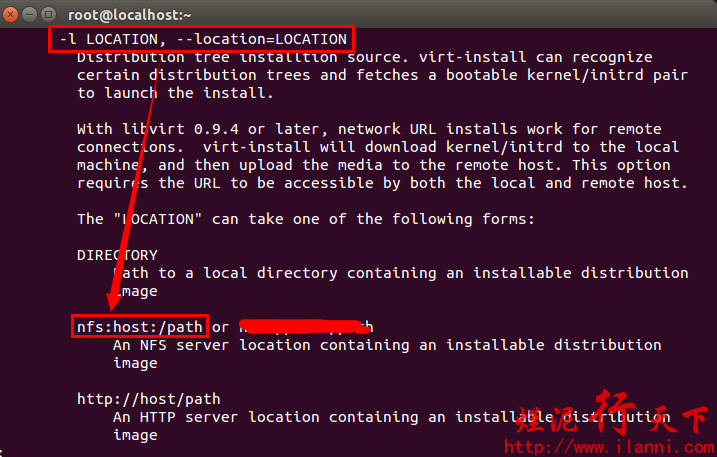
Task: Click the 'An NFS server location' description
Action: [x=386, y=345]
